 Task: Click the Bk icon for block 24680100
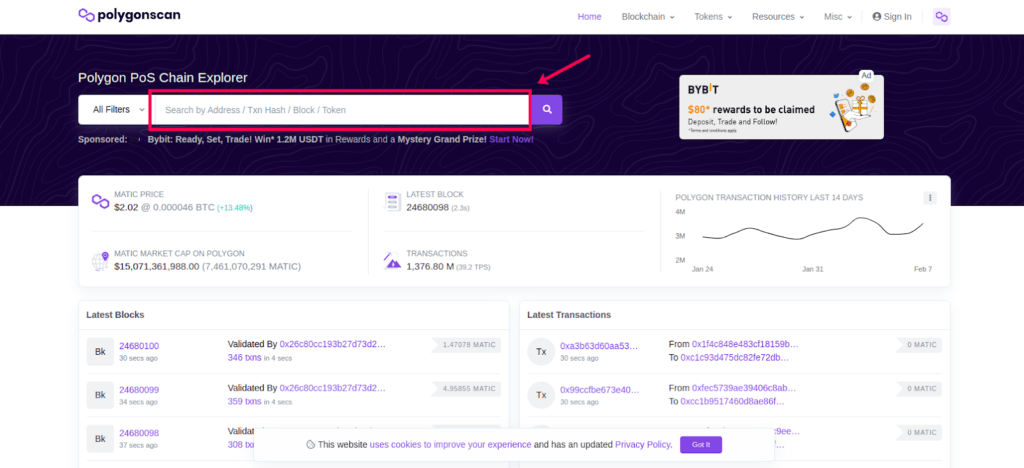(100, 352)
